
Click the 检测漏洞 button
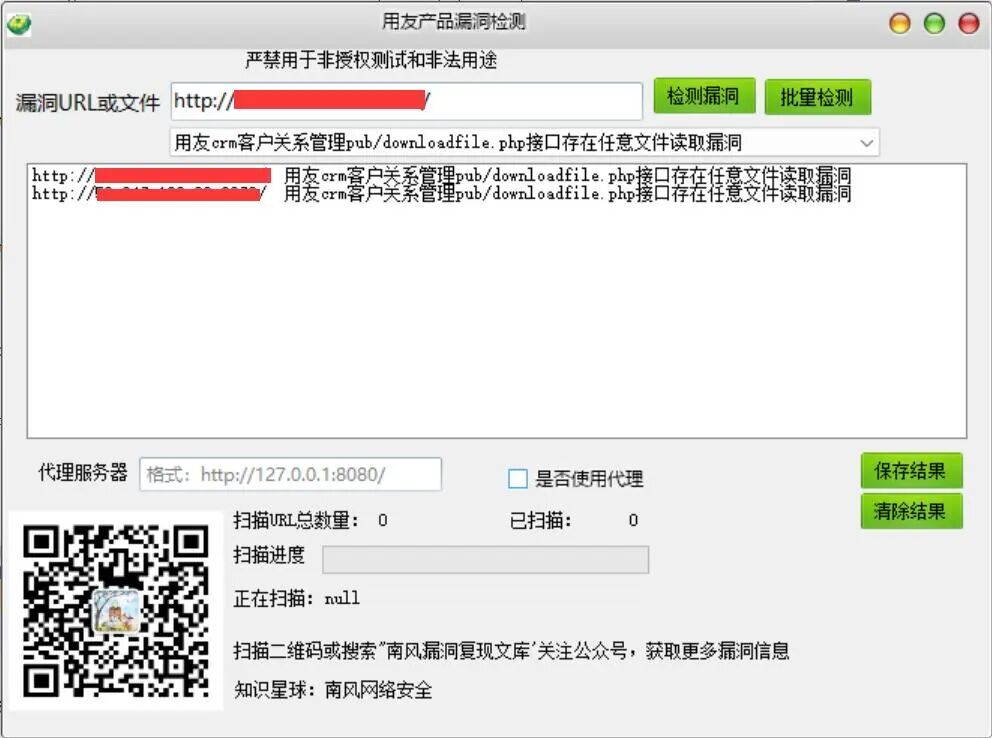(704, 96)
